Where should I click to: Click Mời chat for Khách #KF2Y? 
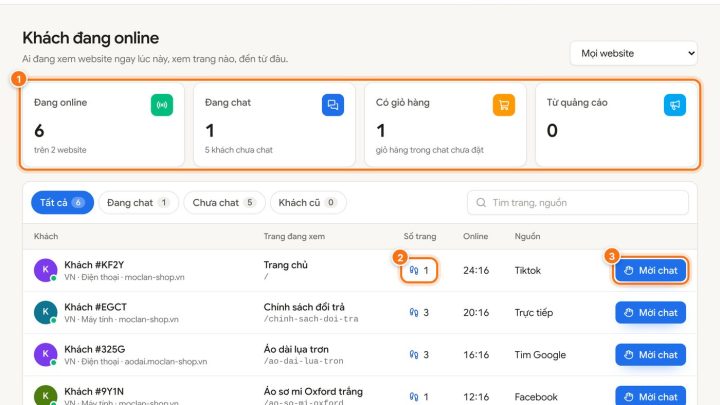tap(650, 270)
